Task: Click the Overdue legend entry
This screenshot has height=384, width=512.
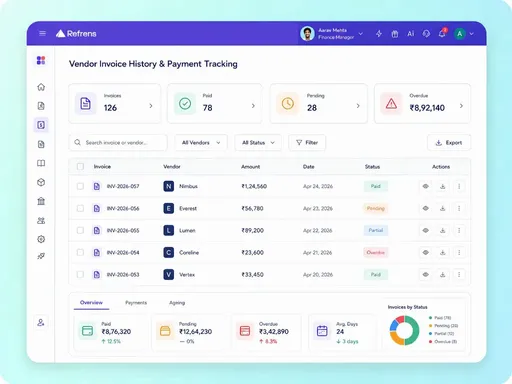Action: tap(443, 342)
